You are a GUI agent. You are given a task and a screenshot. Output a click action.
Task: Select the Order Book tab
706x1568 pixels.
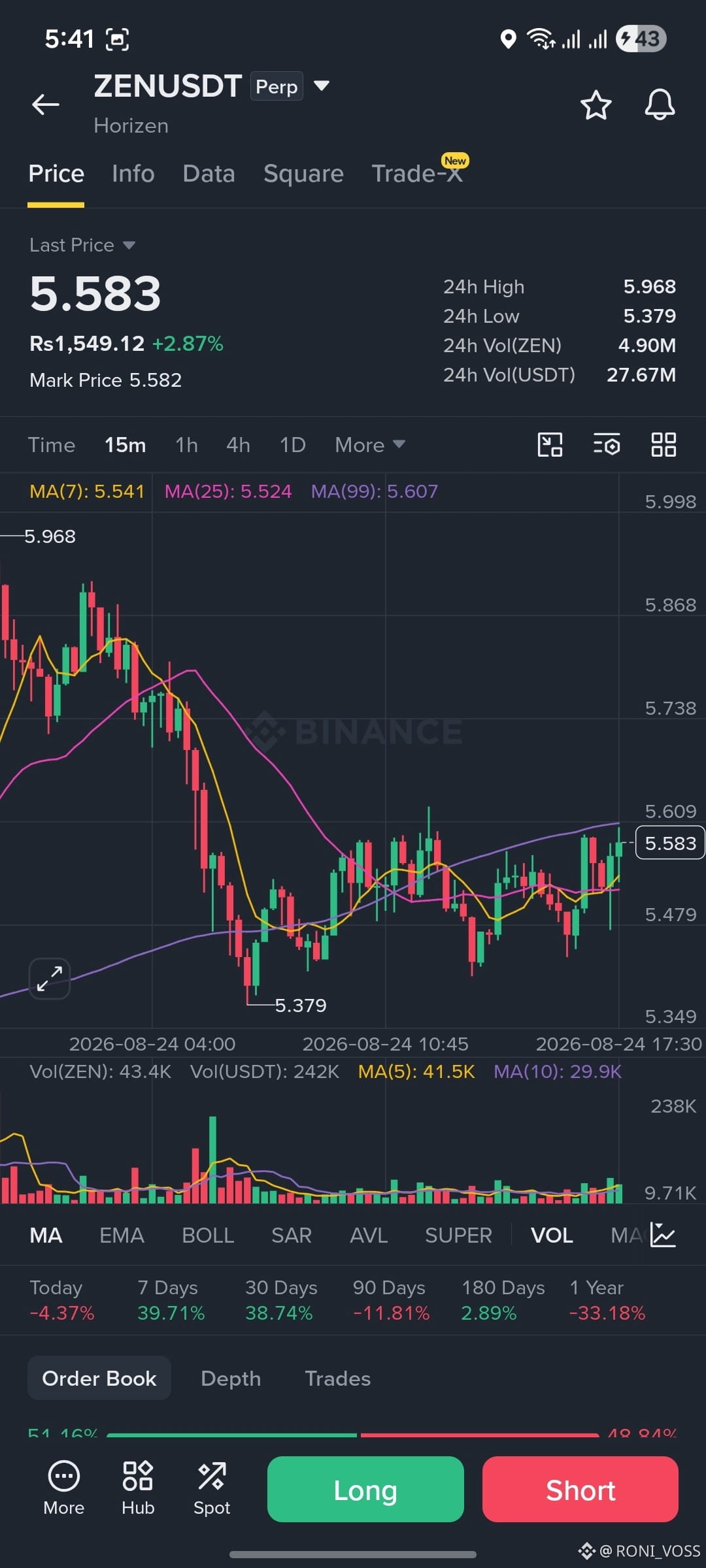click(99, 1378)
